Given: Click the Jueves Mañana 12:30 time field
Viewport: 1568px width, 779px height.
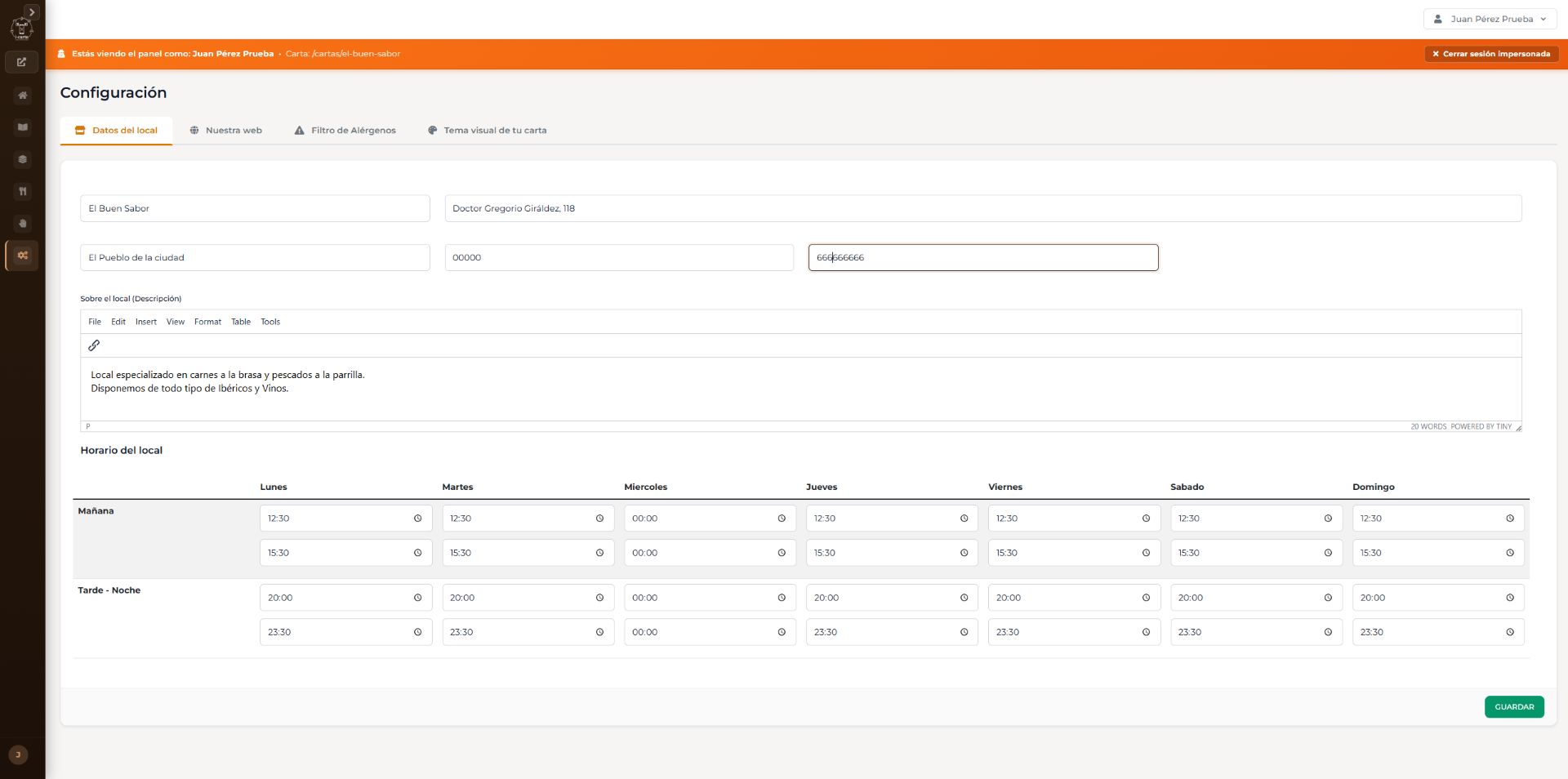Looking at the screenshot, I should 892,519.
